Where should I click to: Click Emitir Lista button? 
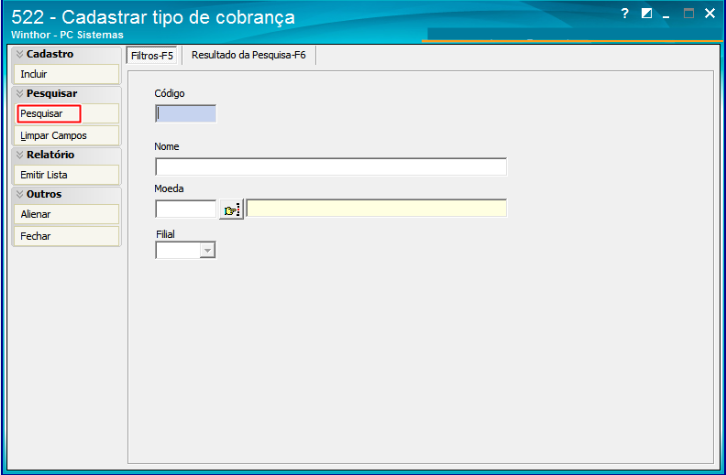[67, 175]
